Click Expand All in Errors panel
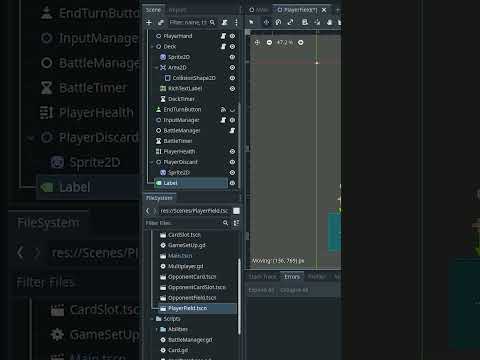 point(261,290)
